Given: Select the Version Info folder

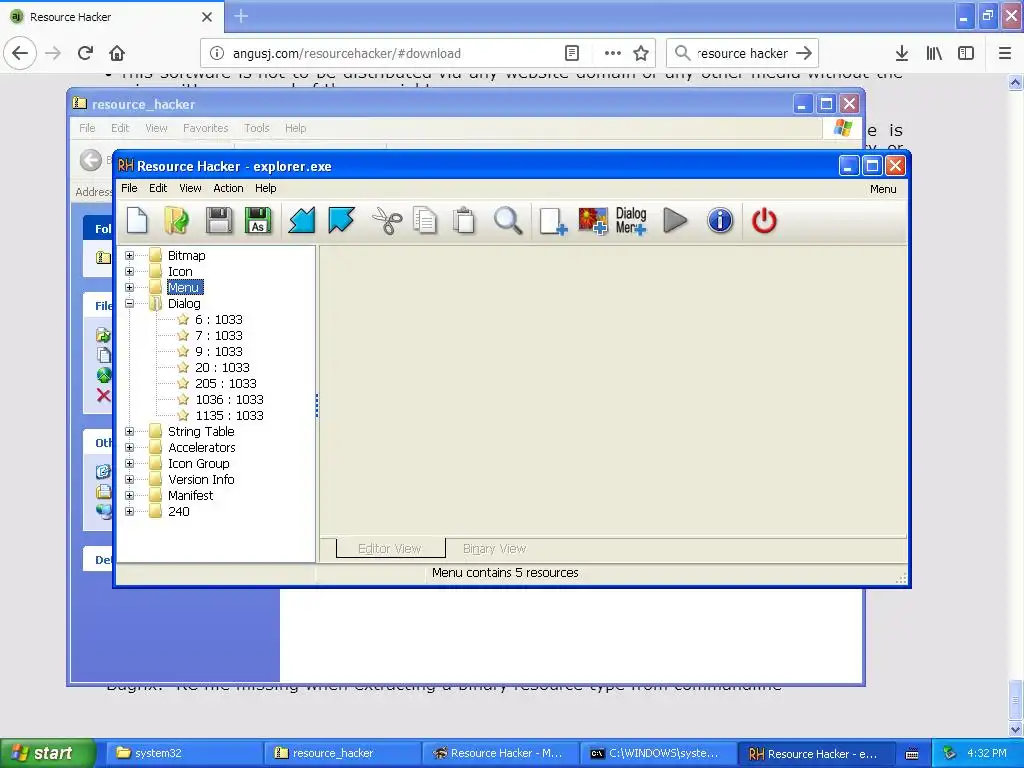Looking at the screenshot, I should [x=201, y=479].
